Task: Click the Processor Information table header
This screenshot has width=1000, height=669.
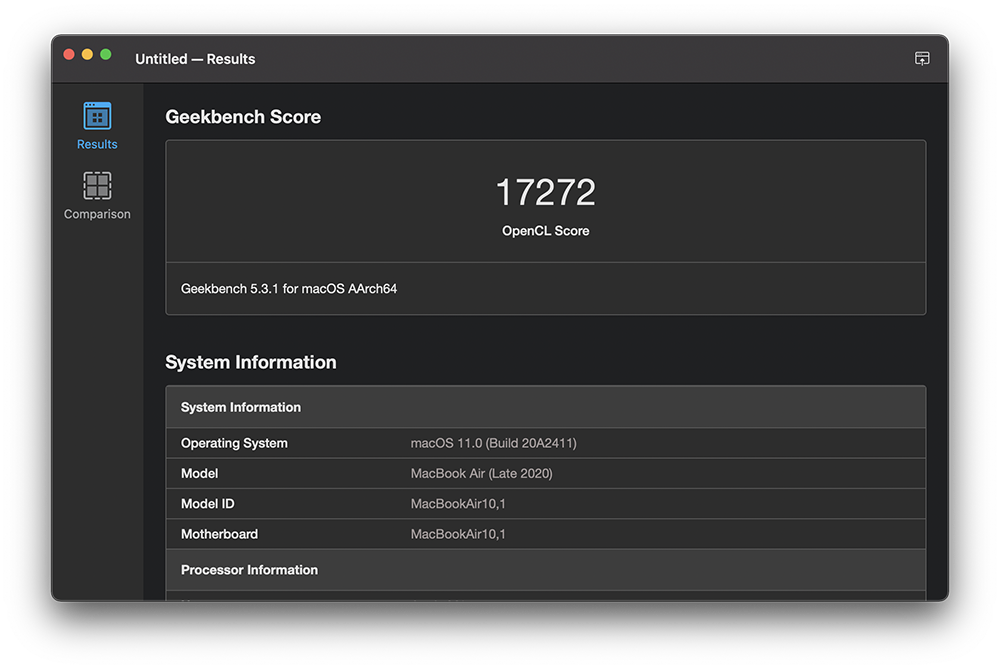Action: point(546,570)
